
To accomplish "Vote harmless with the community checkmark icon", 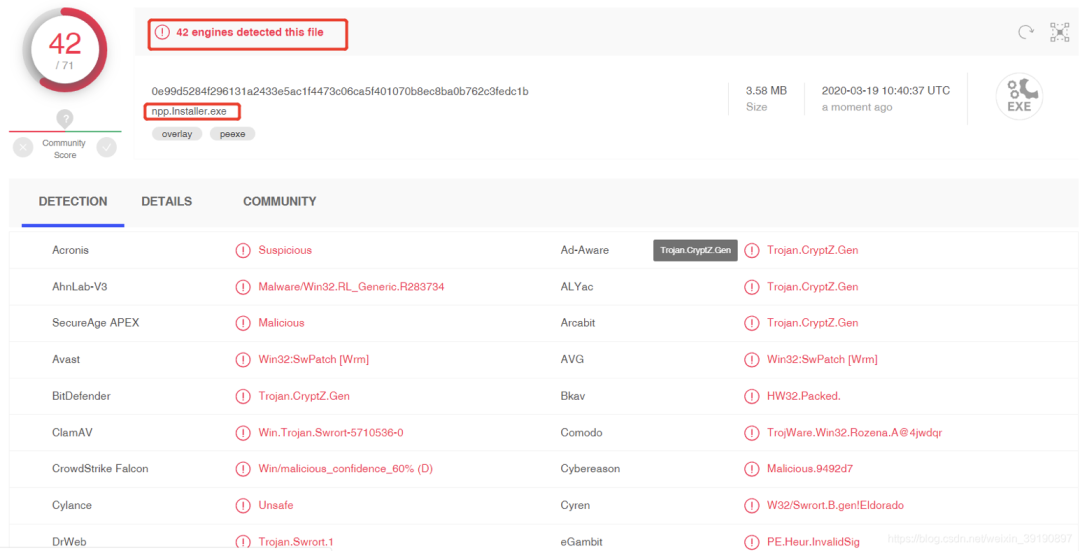I will coord(107,147).
